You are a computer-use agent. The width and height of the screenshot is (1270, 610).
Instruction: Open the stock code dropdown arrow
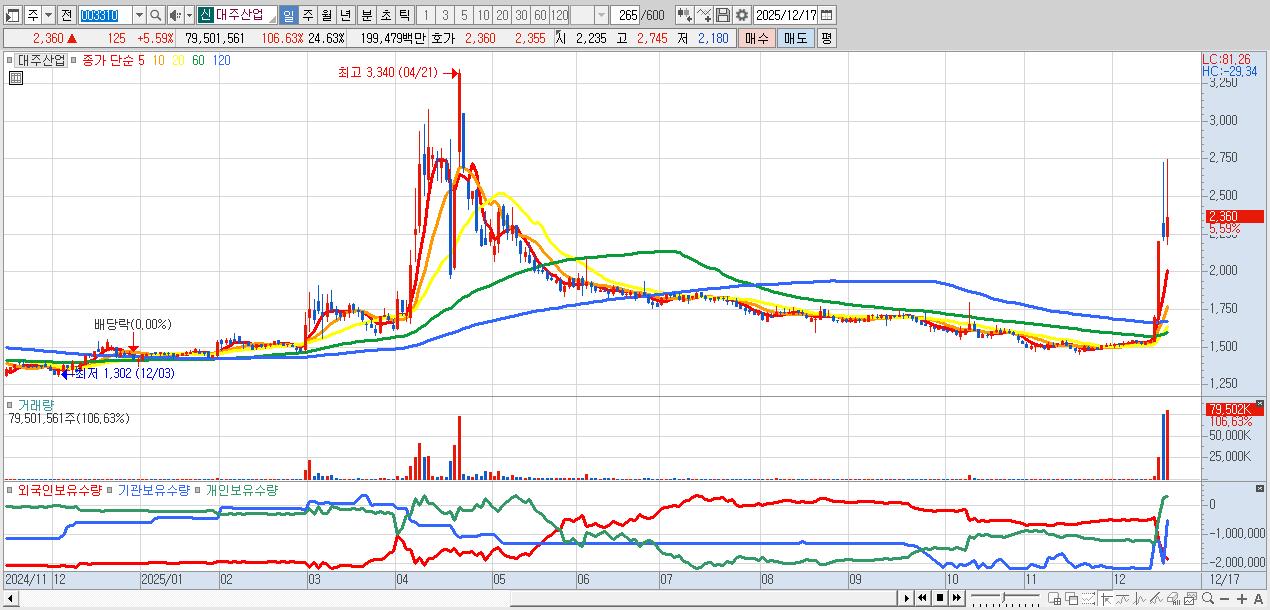click(x=139, y=15)
